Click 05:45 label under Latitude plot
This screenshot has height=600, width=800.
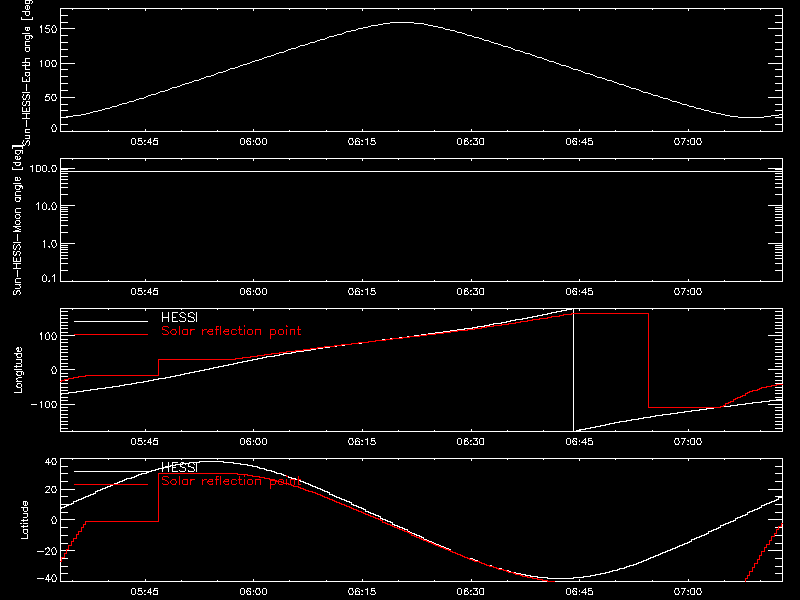(144, 592)
